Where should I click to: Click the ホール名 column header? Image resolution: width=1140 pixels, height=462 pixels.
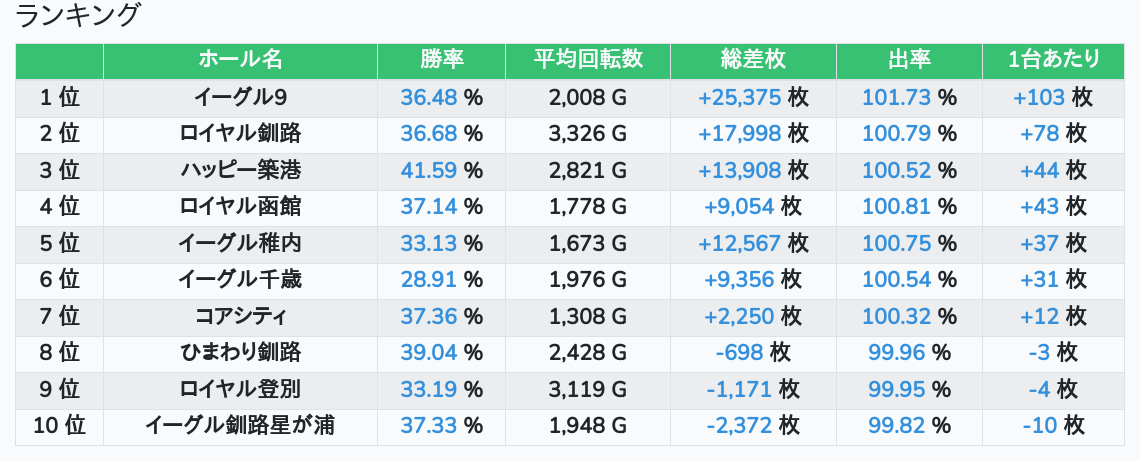[x=240, y=60]
